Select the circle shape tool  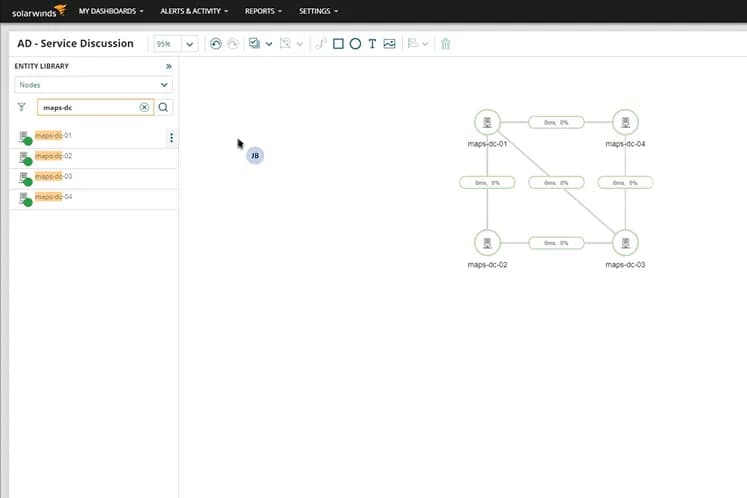[355, 44]
